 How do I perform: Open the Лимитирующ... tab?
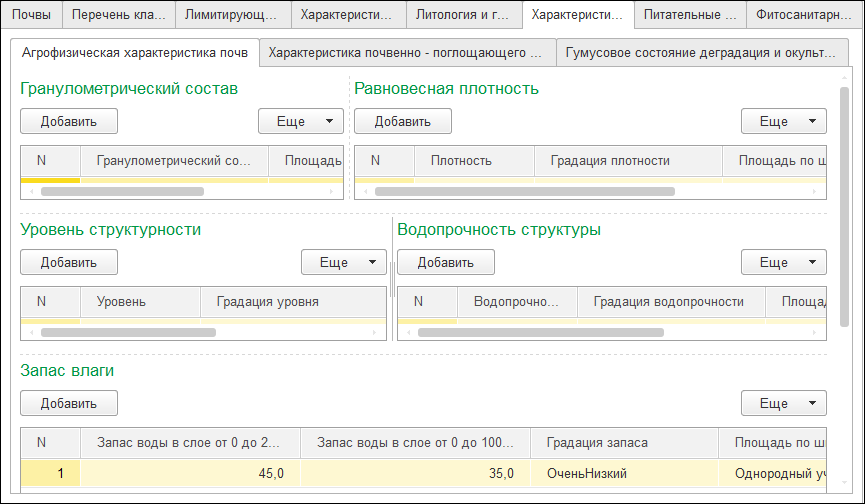click(234, 15)
